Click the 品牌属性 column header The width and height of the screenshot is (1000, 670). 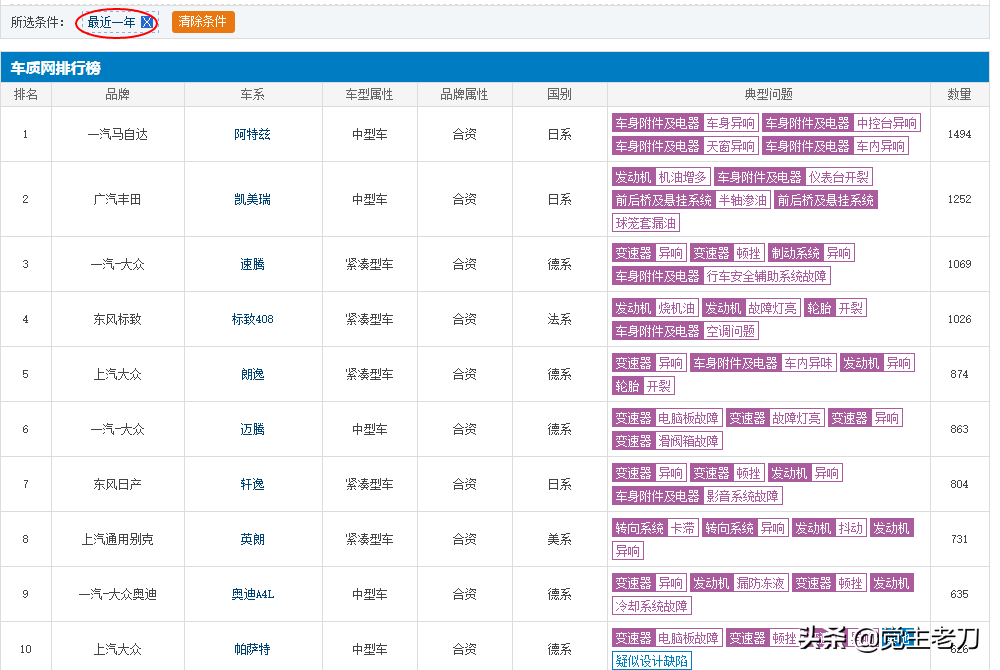[x=464, y=94]
